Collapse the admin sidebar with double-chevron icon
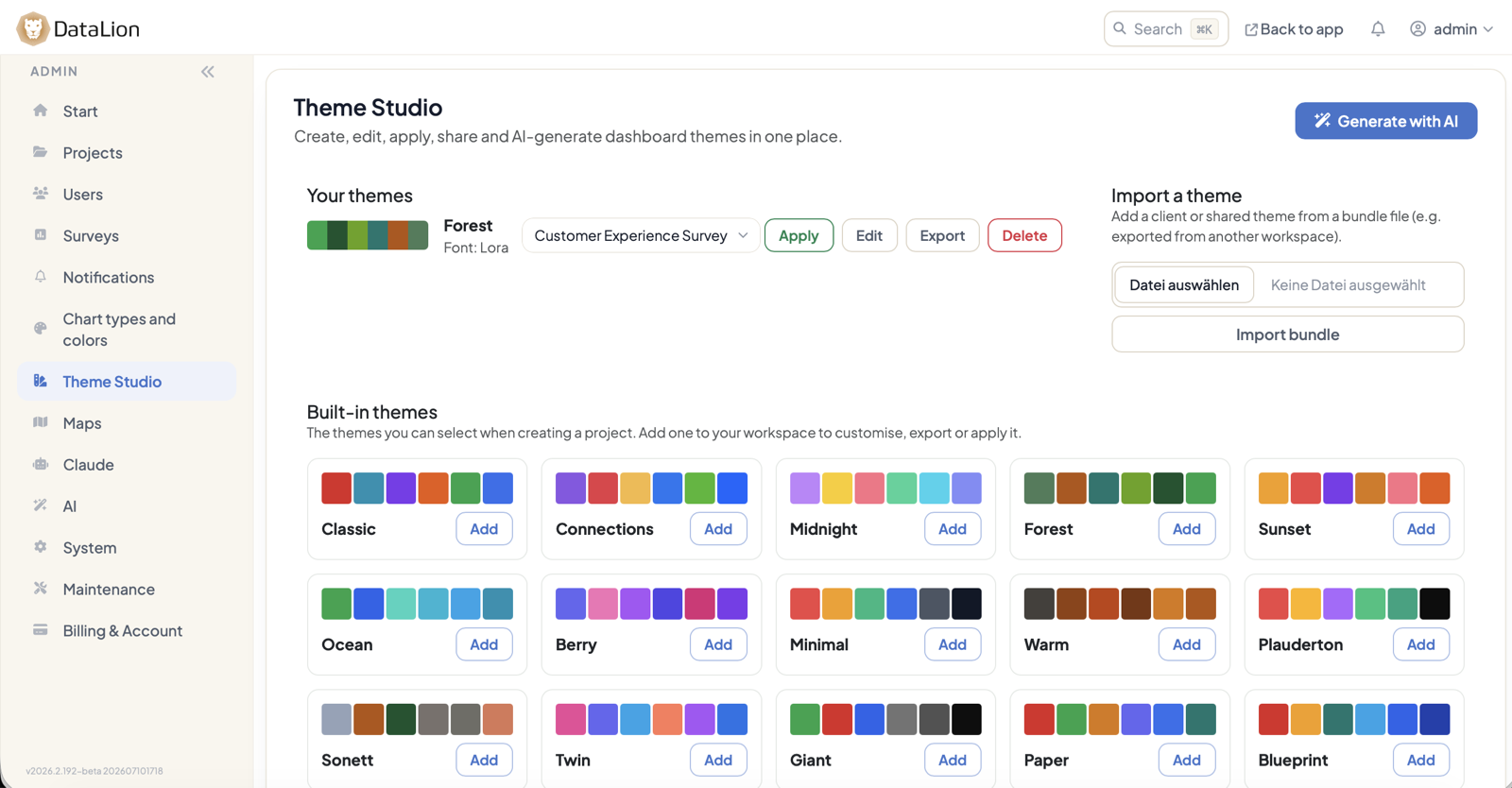Viewport: 1512px width, 788px height. click(208, 72)
